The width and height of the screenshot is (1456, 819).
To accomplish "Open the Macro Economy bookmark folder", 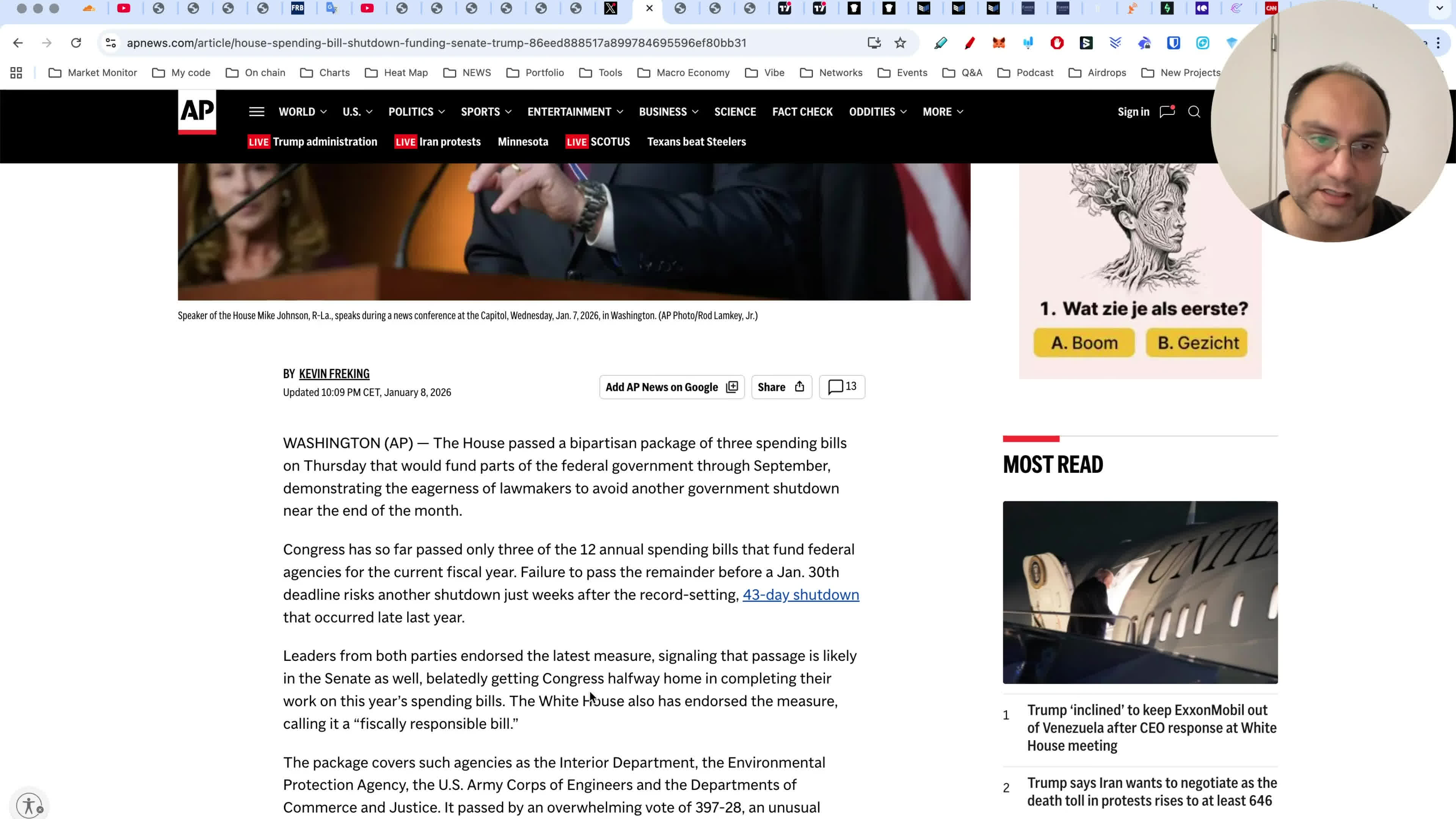I will click(684, 73).
